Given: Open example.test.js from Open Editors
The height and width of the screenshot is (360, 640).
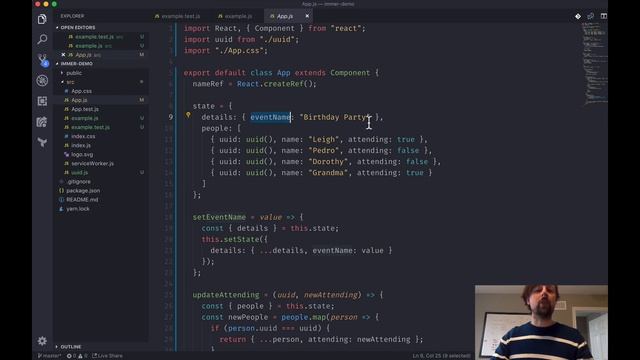Looking at the screenshot, I should point(94,37).
